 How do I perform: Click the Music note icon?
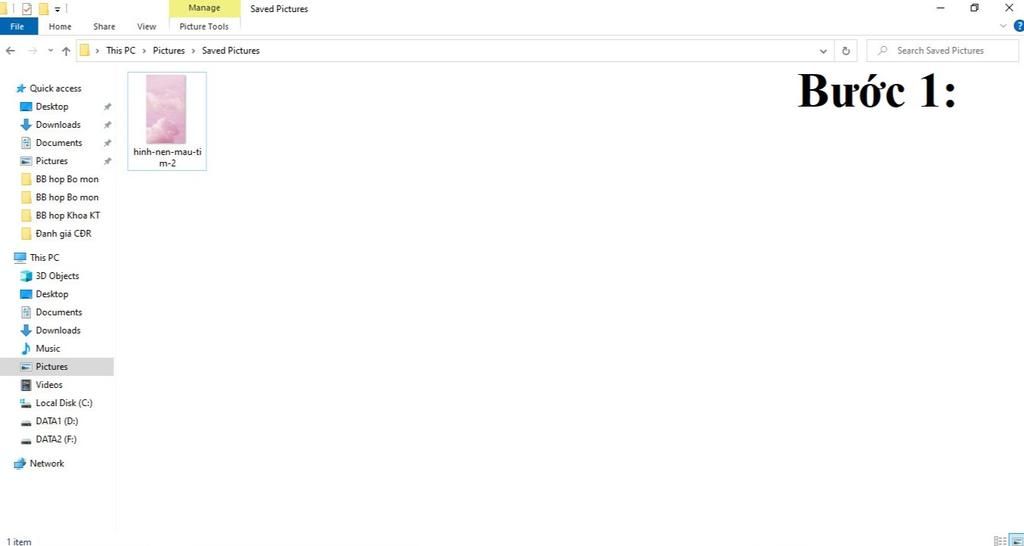pyautogui.click(x=26, y=348)
